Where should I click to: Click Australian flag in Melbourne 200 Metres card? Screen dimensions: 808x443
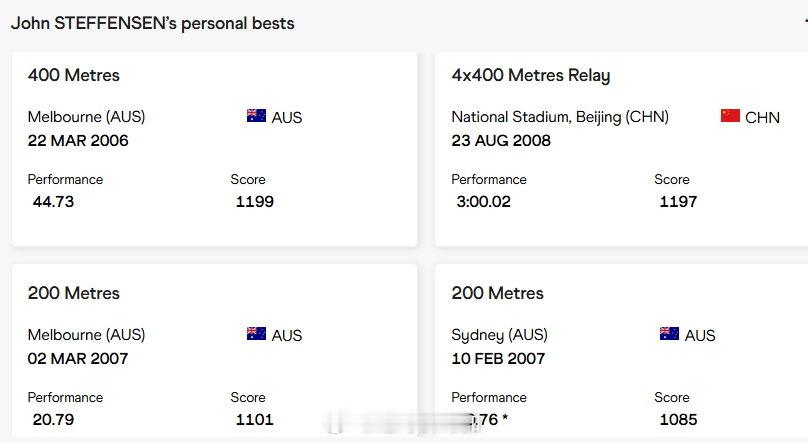click(256, 333)
